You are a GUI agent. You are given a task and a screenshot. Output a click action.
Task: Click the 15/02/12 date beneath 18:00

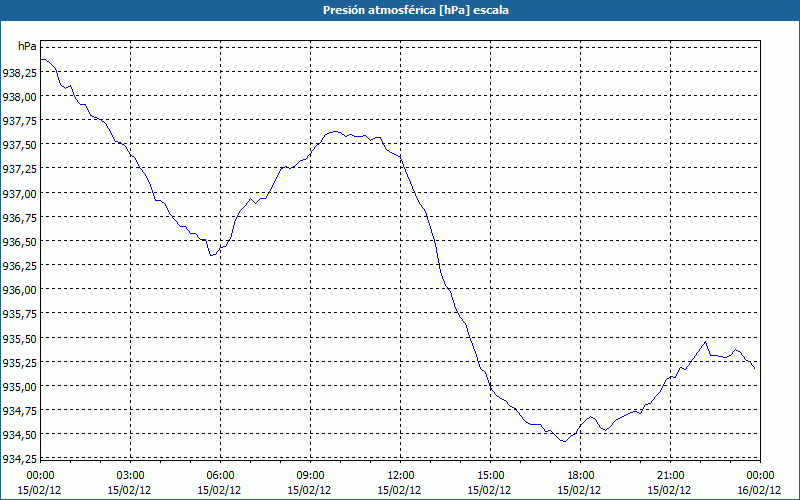pos(579,490)
